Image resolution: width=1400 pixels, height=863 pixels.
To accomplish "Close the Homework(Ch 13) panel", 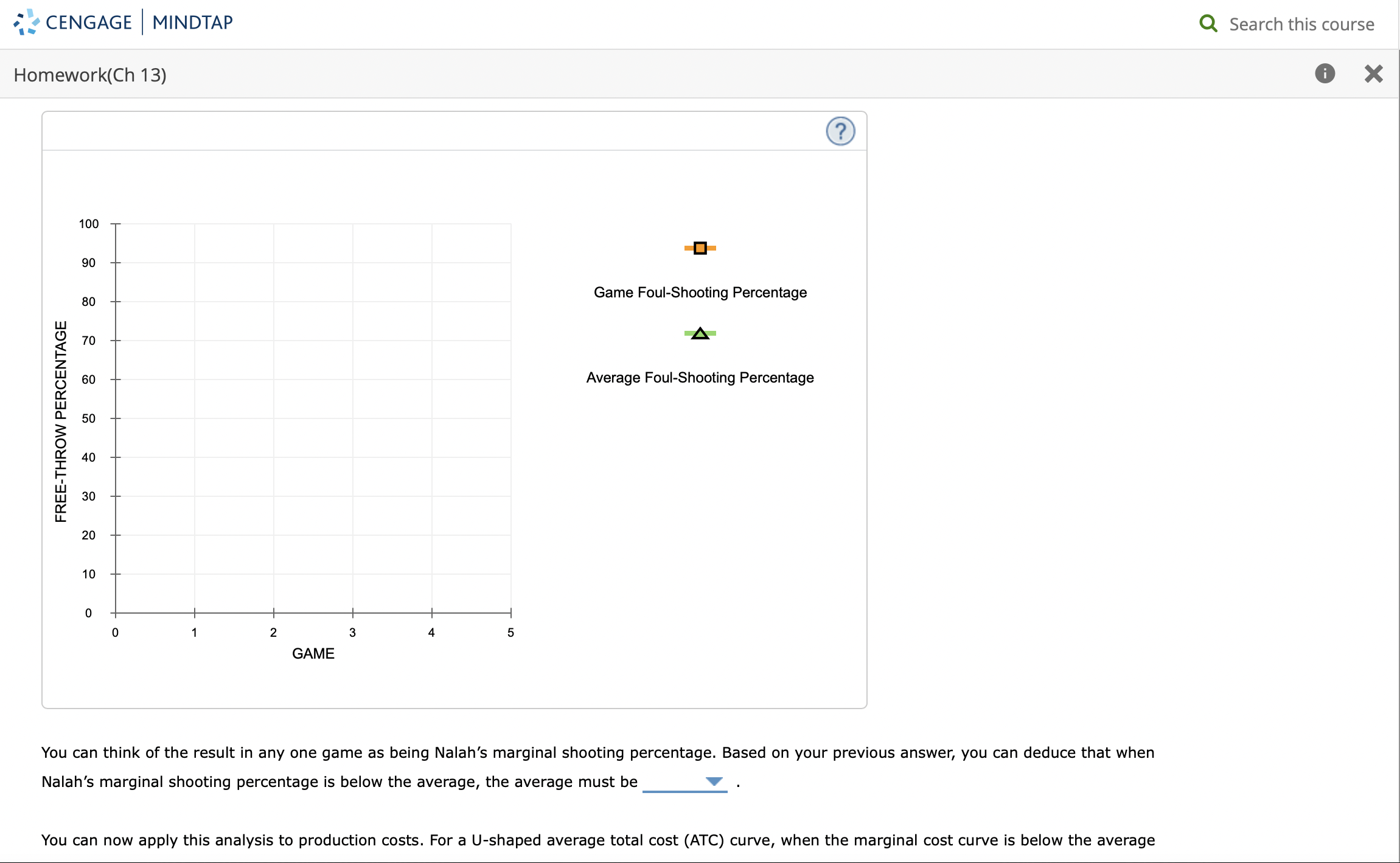I will (x=1373, y=74).
